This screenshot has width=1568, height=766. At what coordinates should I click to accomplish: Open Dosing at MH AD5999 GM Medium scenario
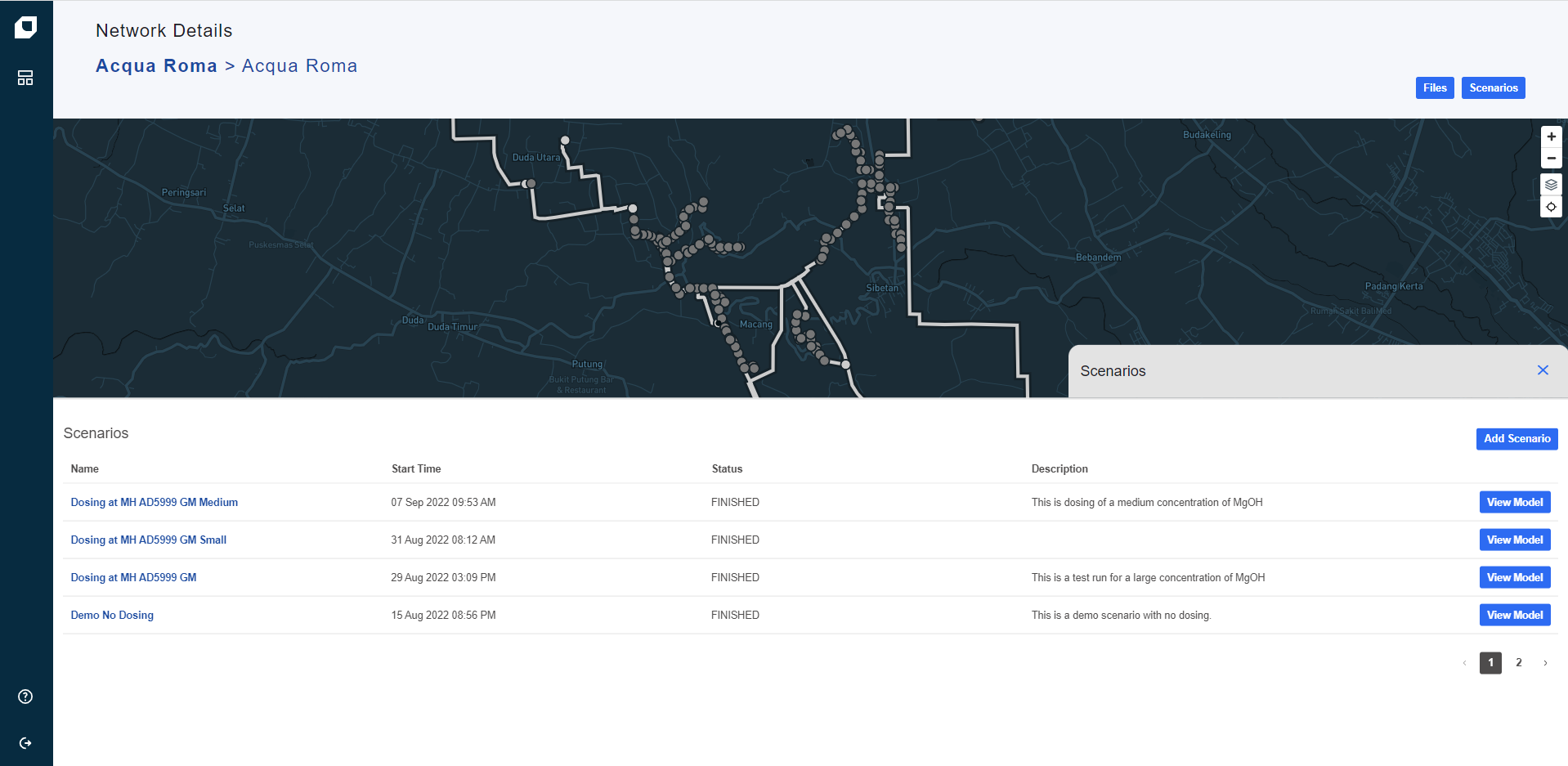[x=154, y=503]
